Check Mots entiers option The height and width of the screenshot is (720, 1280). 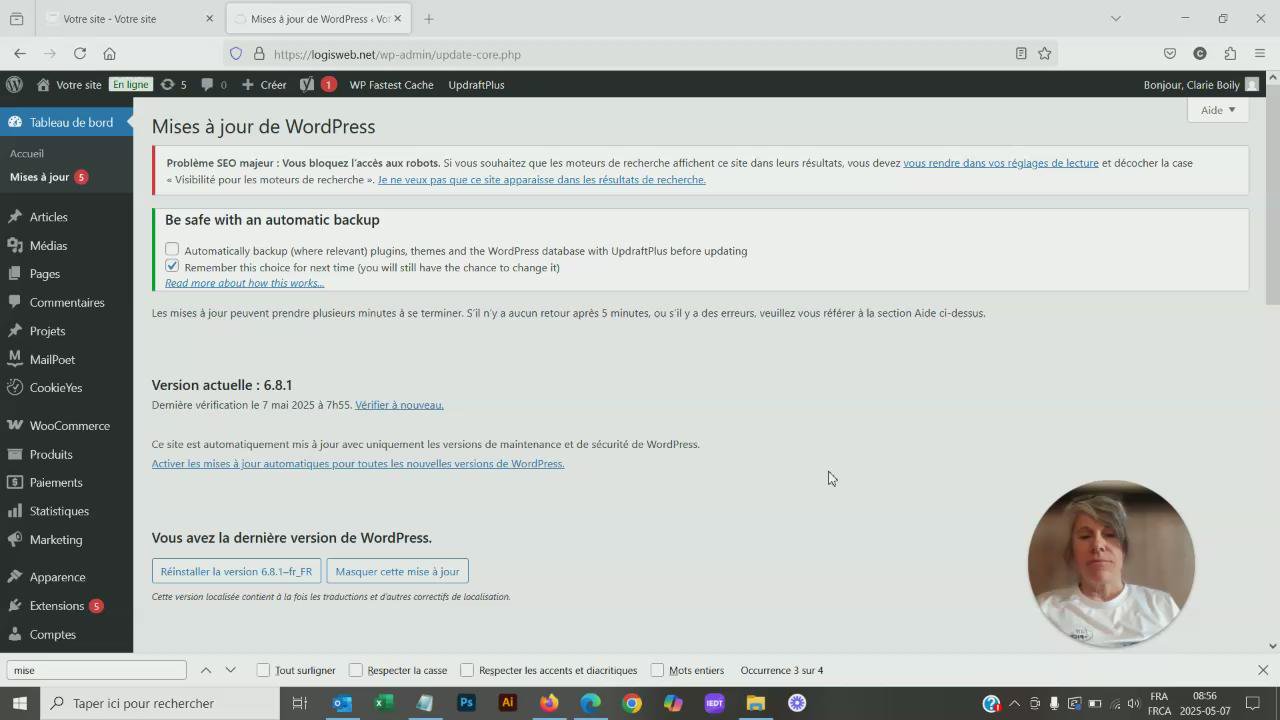point(657,670)
